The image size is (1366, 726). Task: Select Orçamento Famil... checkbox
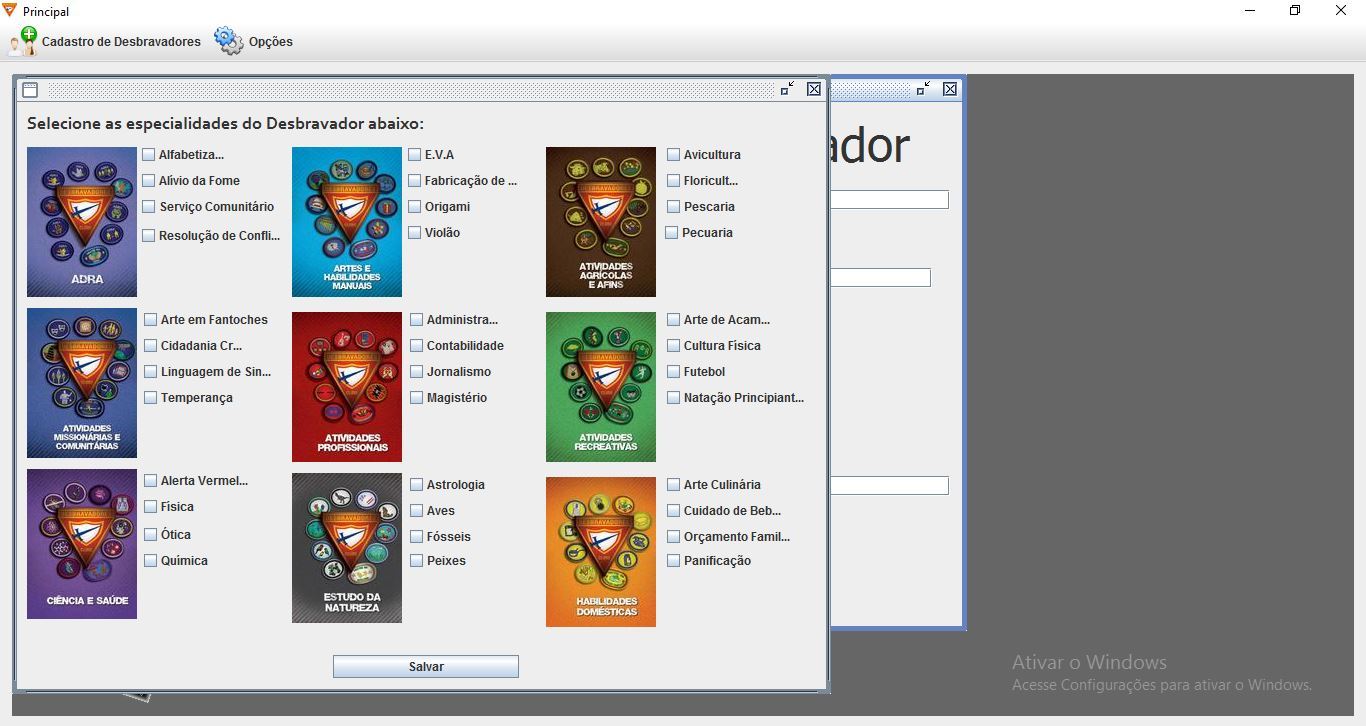pyautogui.click(x=674, y=537)
